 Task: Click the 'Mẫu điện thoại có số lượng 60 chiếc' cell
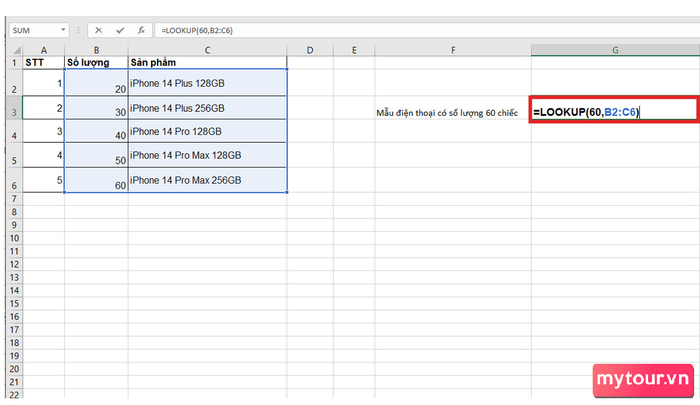(x=453, y=108)
